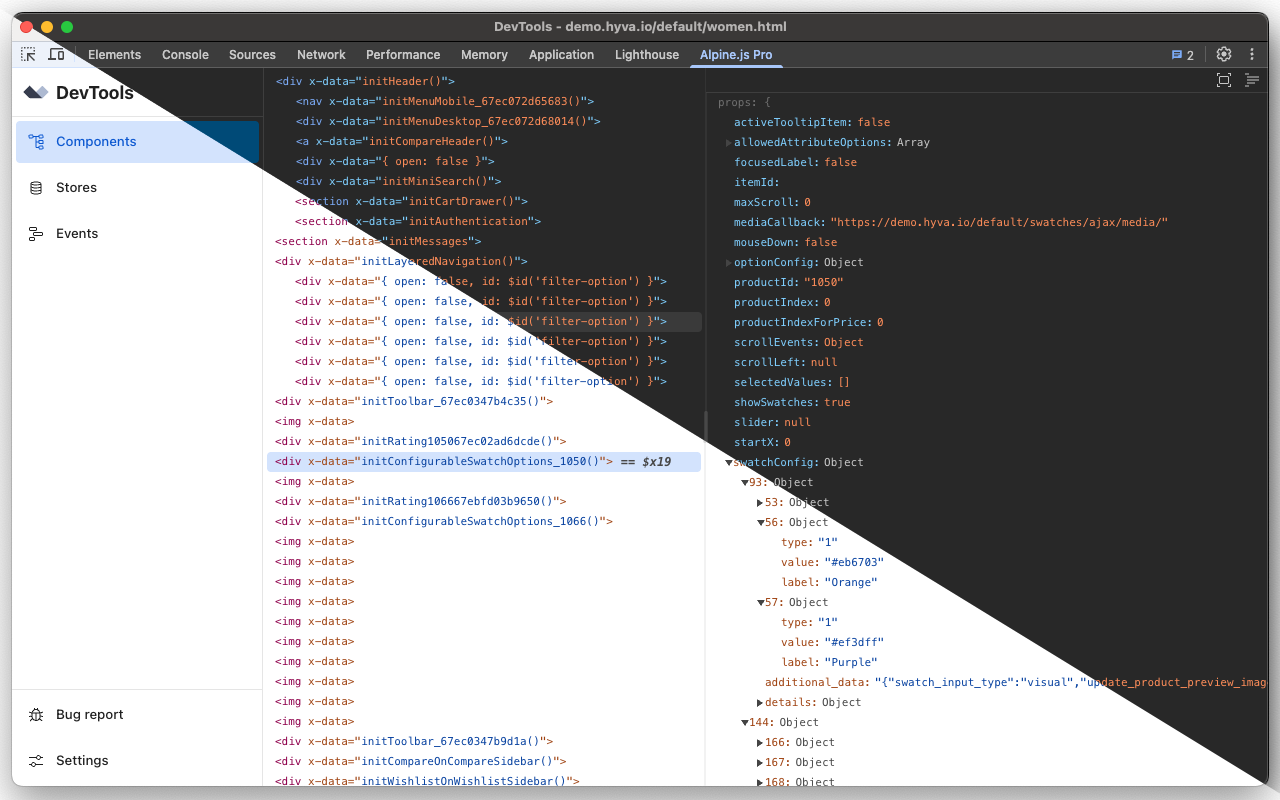Collapse Object 57 with Purple label
The height and width of the screenshot is (800, 1280).
pos(760,602)
